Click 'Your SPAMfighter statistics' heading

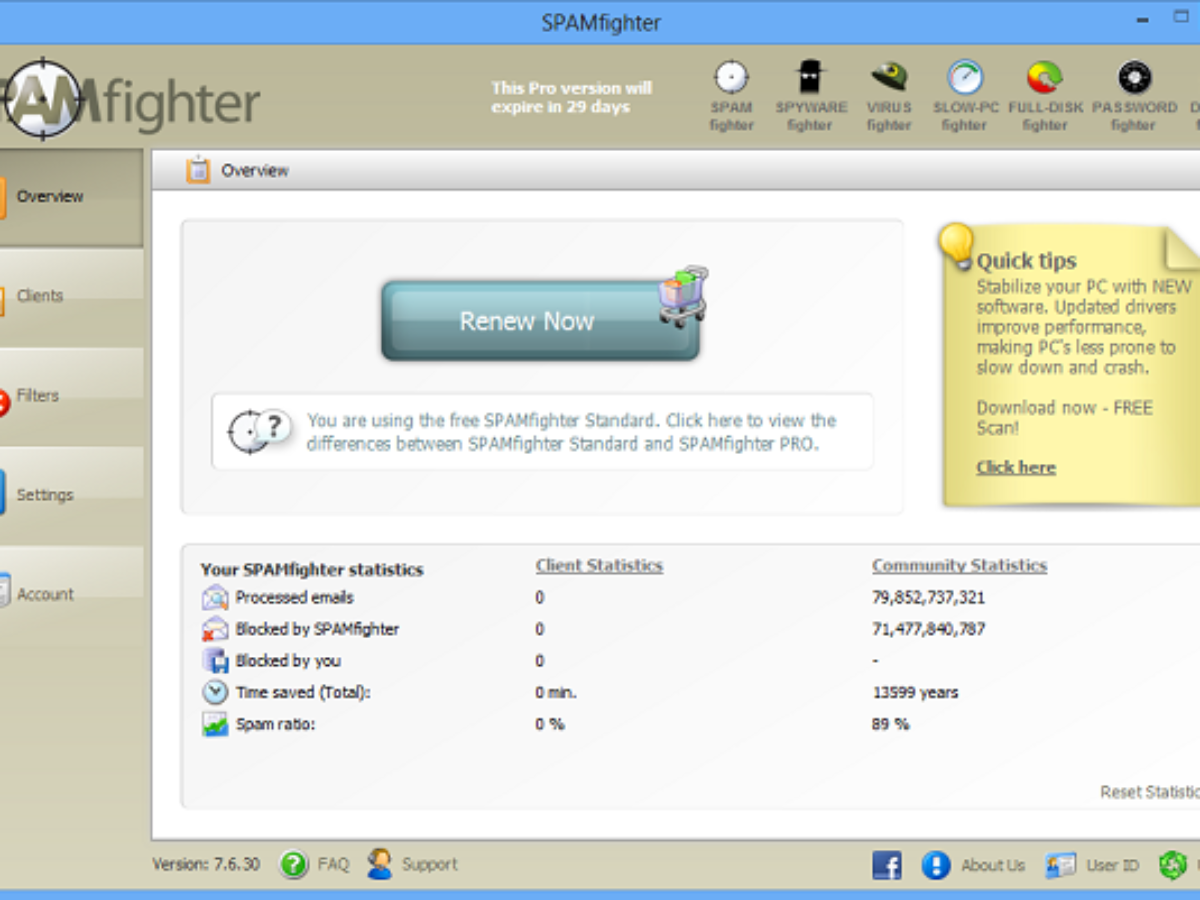[x=312, y=570]
